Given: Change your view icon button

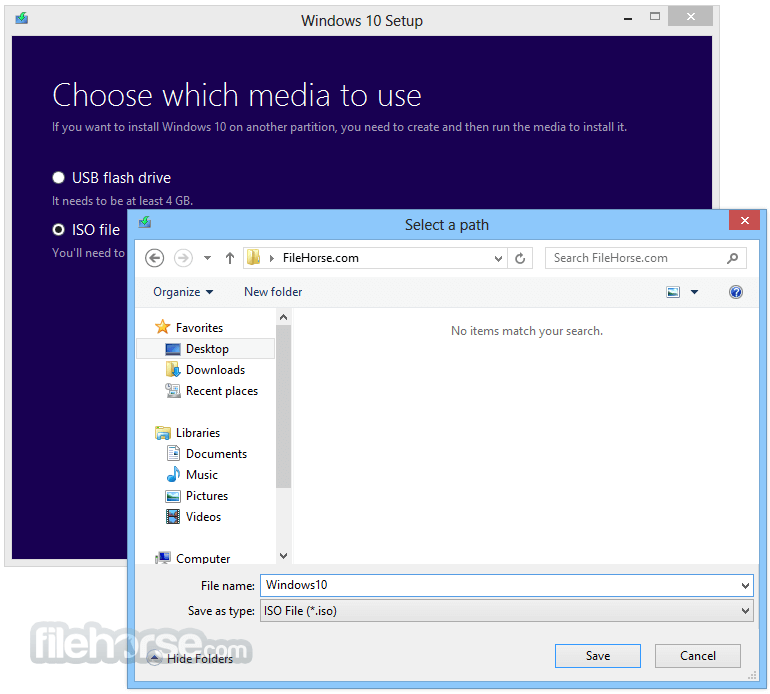Looking at the screenshot, I should coord(673,292).
